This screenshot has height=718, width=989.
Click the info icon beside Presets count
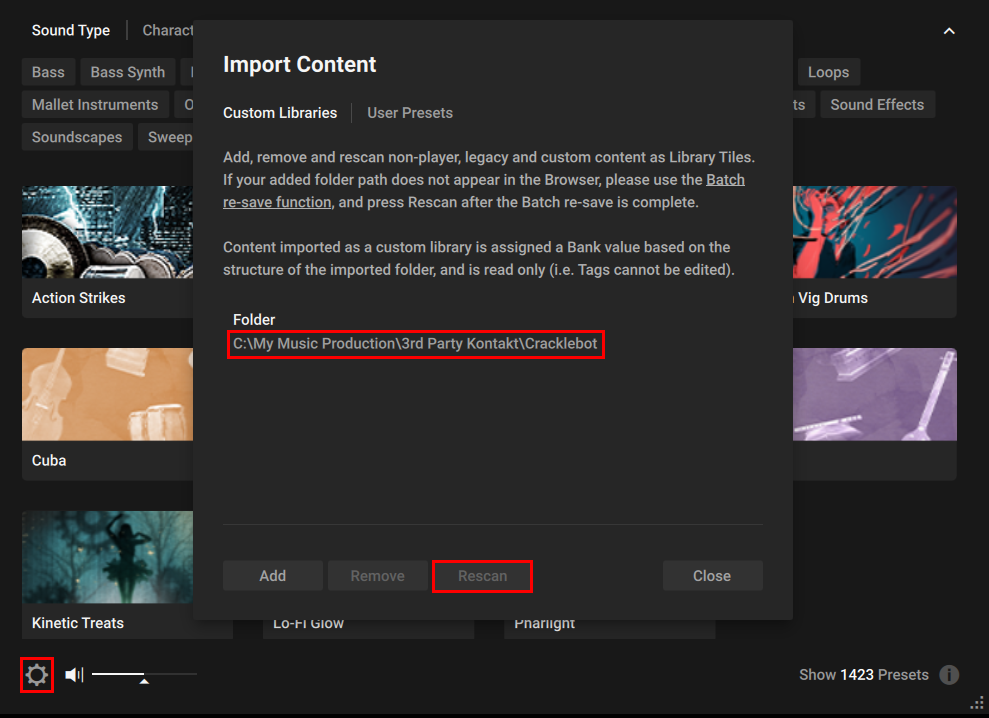[949, 675]
